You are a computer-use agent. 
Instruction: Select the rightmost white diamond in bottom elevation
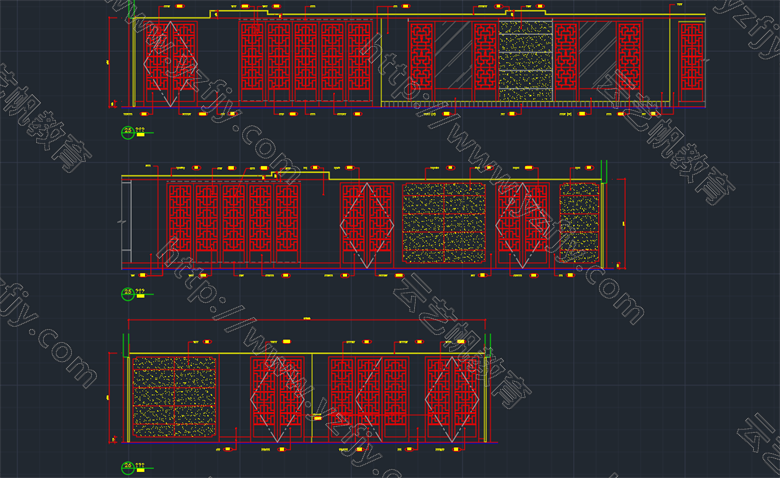click(451, 398)
